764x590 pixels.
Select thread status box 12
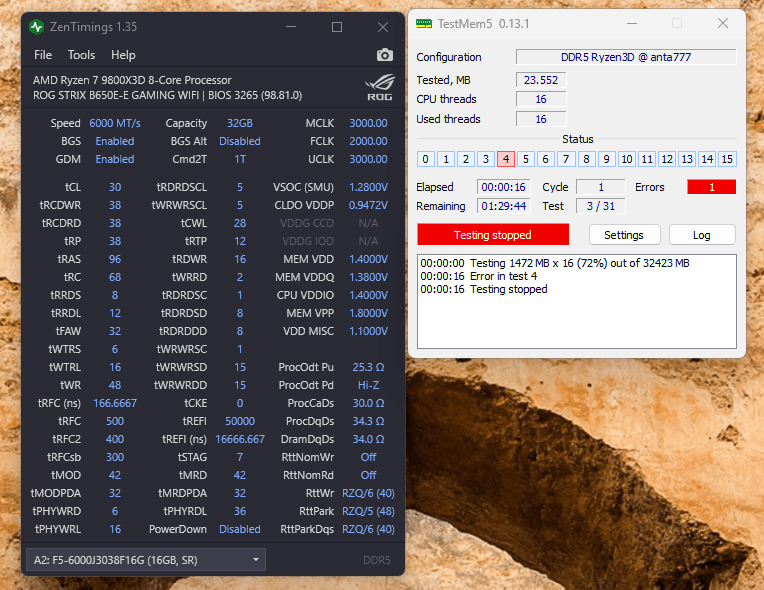coord(667,159)
